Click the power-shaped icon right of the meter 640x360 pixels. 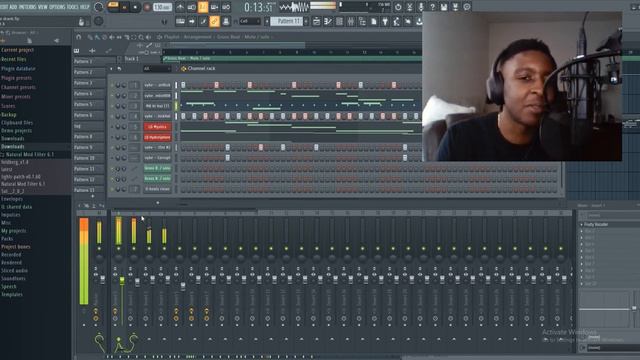tap(398, 7)
